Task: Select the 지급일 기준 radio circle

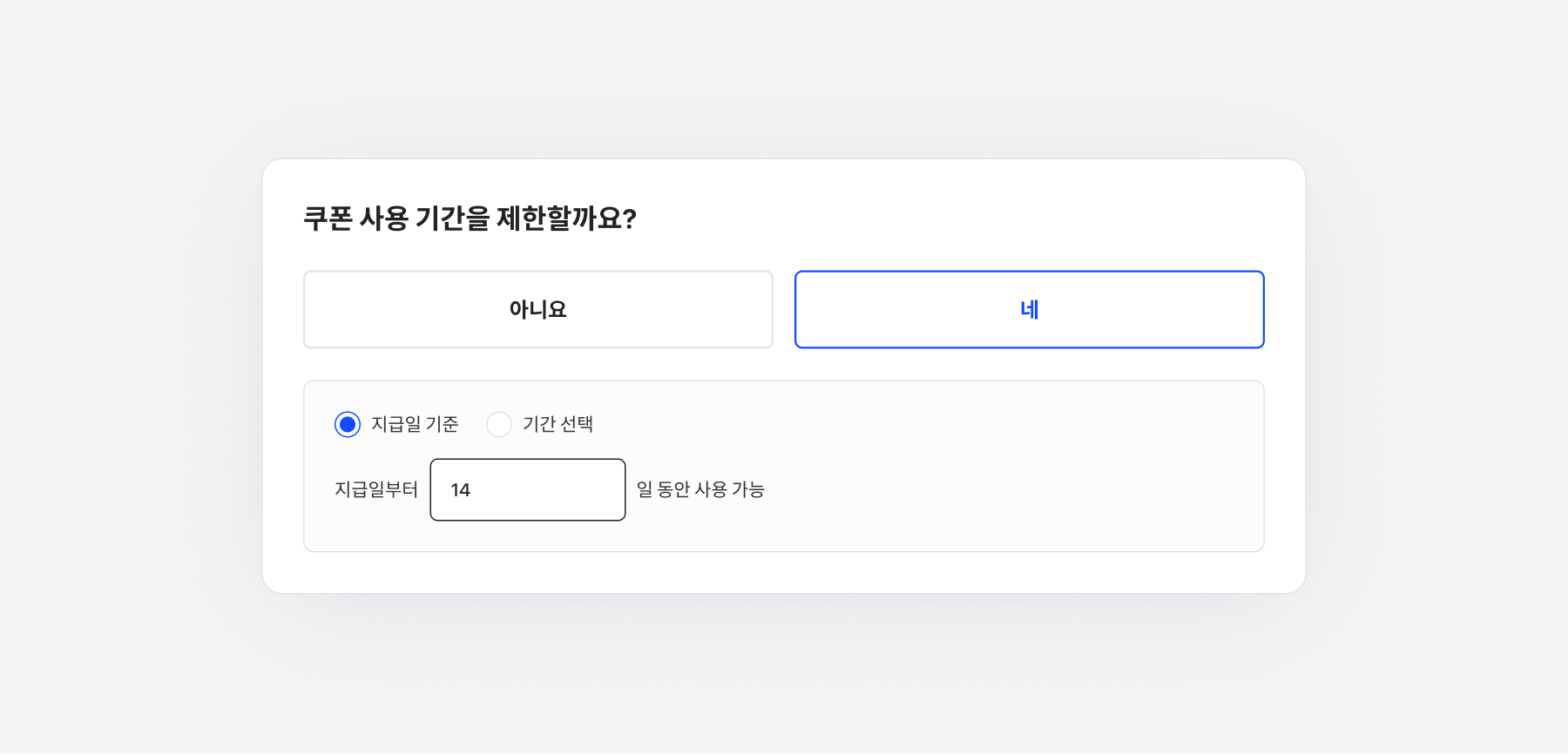Action: pyautogui.click(x=348, y=424)
